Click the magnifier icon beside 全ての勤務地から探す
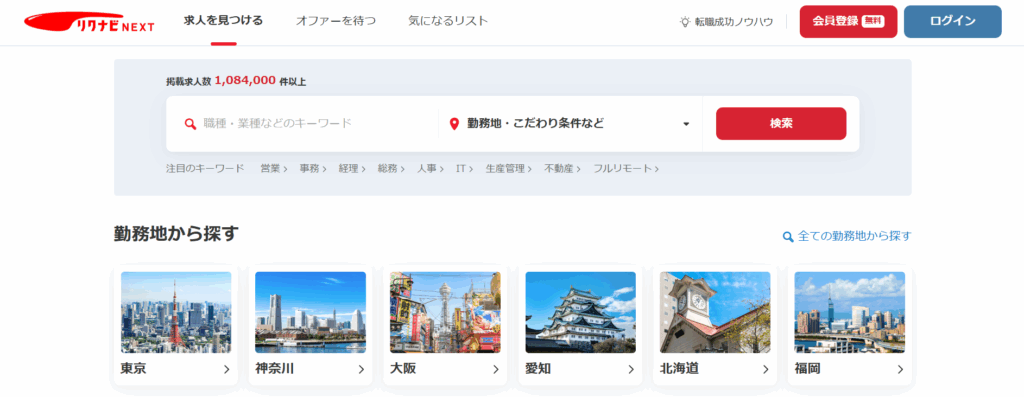Image resolution: width=1024 pixels, height=397 pixels. (x=788, y=236)
